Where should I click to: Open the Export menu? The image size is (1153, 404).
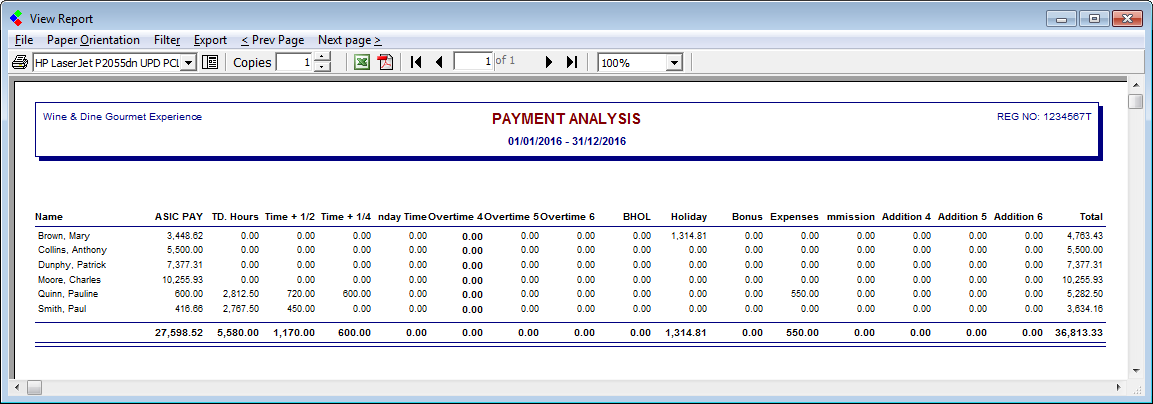(210, 40)
